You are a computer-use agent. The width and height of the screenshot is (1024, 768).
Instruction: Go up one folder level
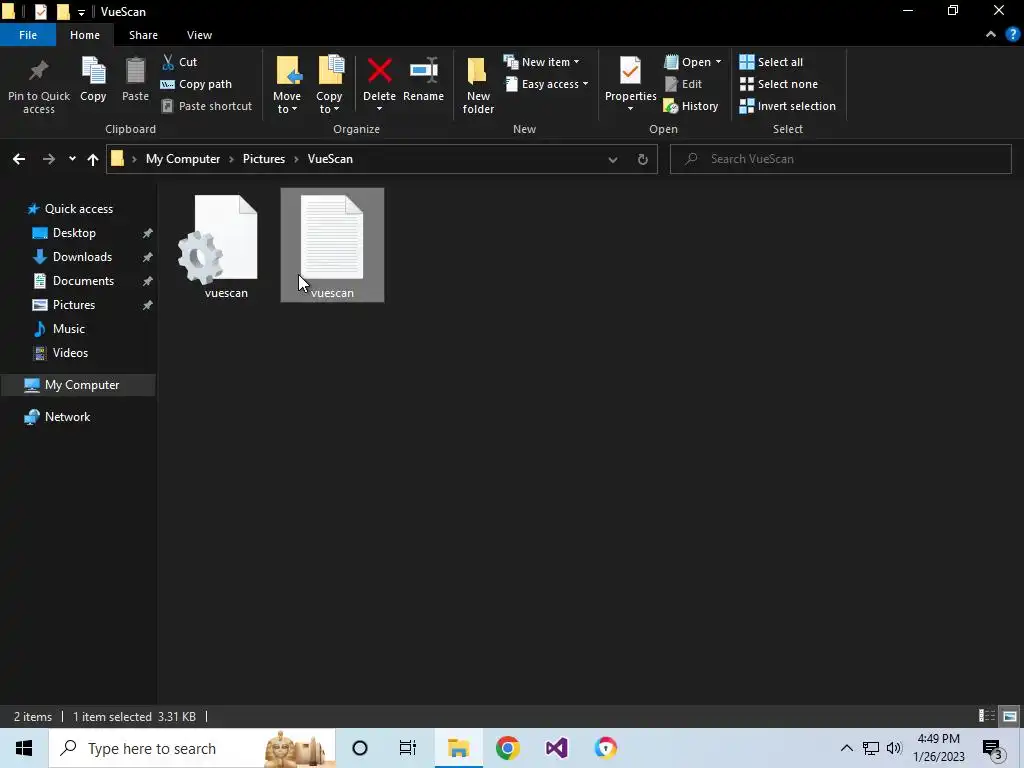pos(93,159)
